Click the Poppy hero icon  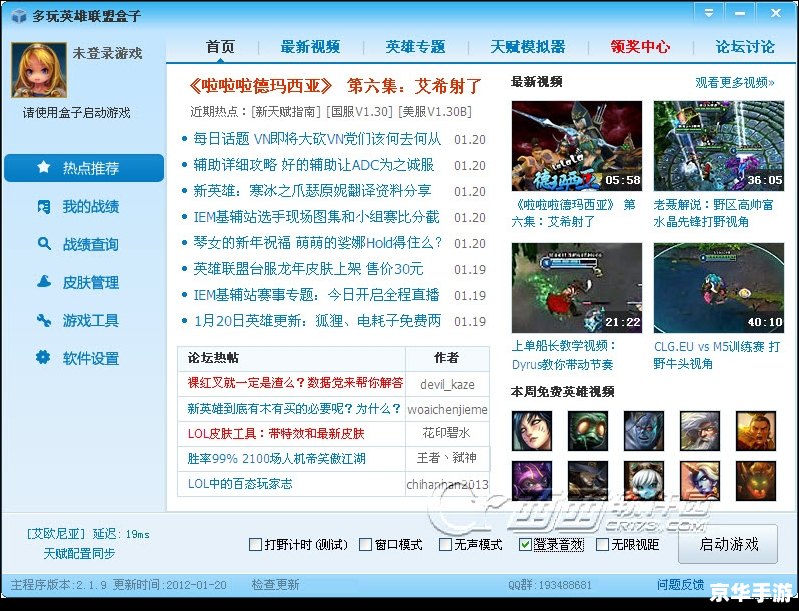(x=644, y=481)
